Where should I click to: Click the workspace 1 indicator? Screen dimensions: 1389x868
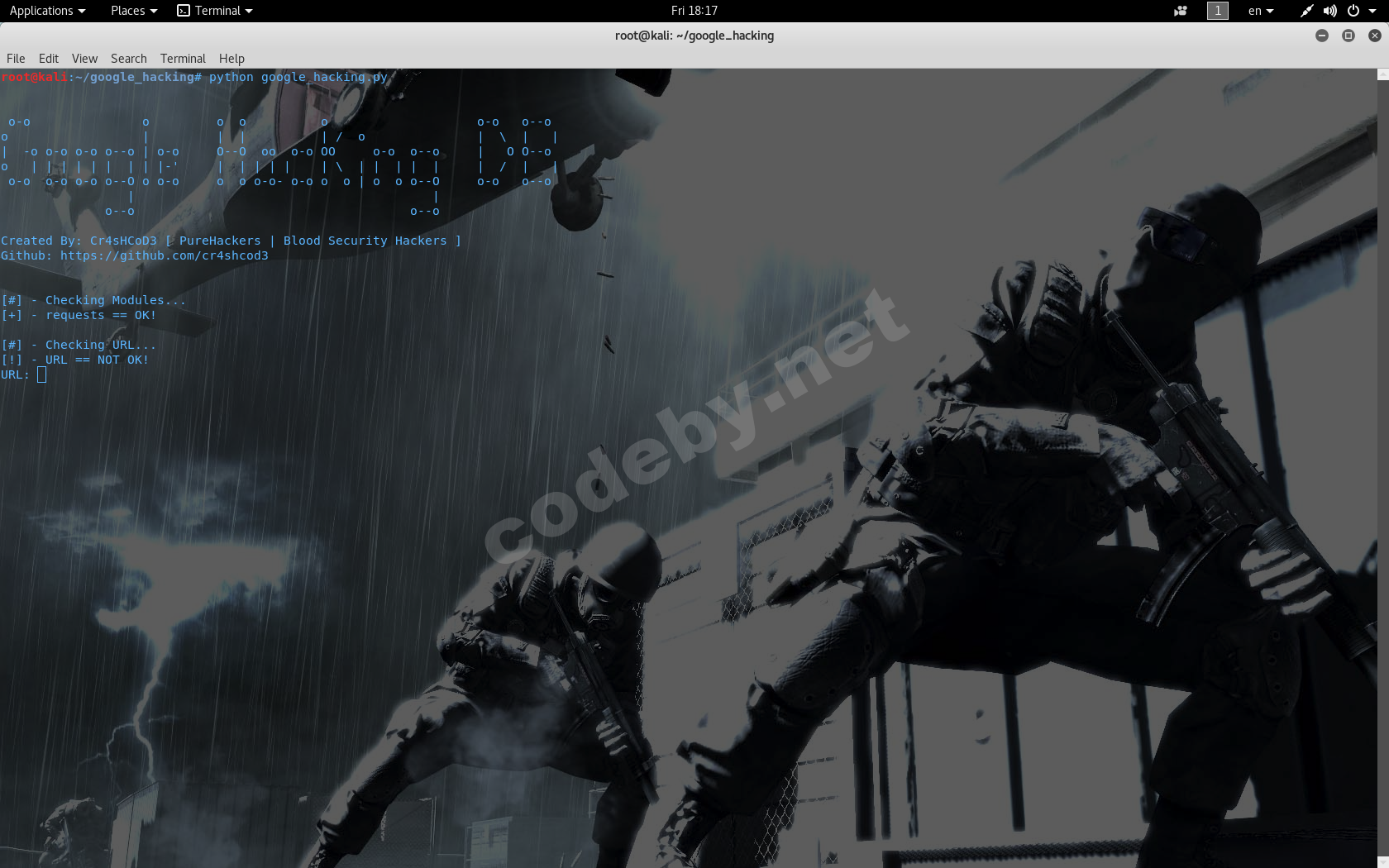click(x=1218, y=11)
